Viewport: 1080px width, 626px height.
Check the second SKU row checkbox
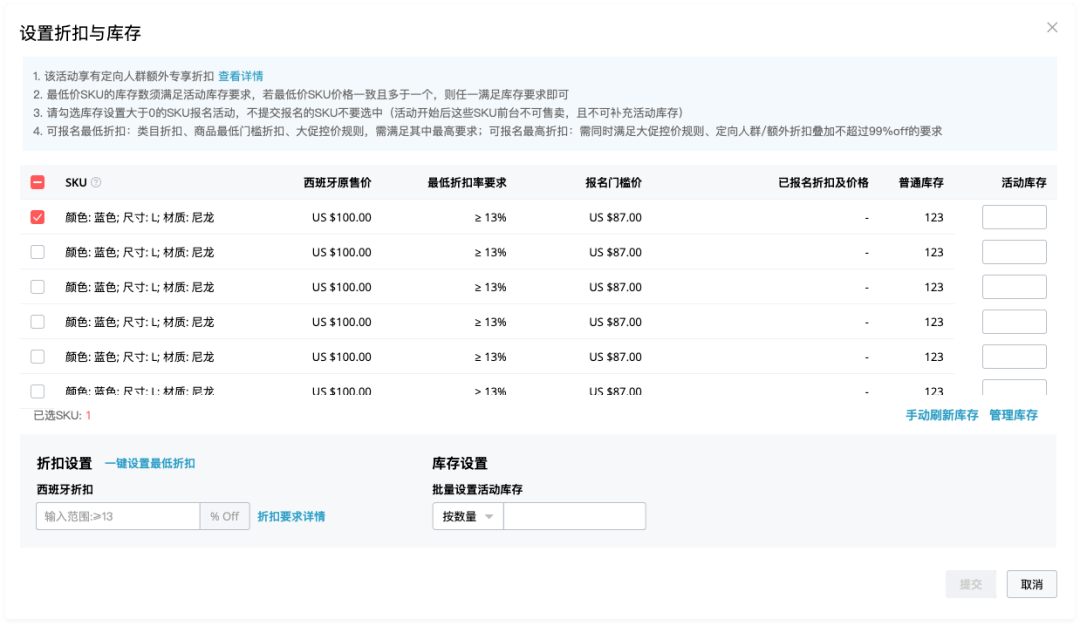coord(38,252)
